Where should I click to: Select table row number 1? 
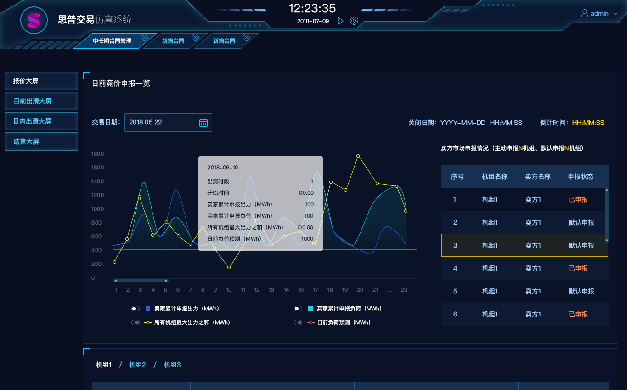523,200
